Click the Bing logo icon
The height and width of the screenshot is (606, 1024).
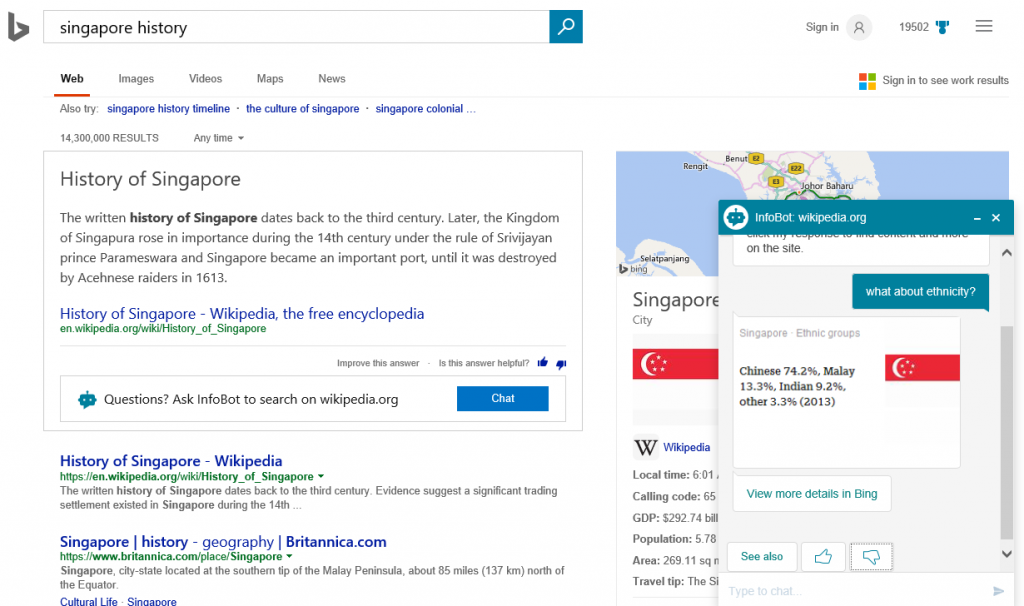click(18, 27)
